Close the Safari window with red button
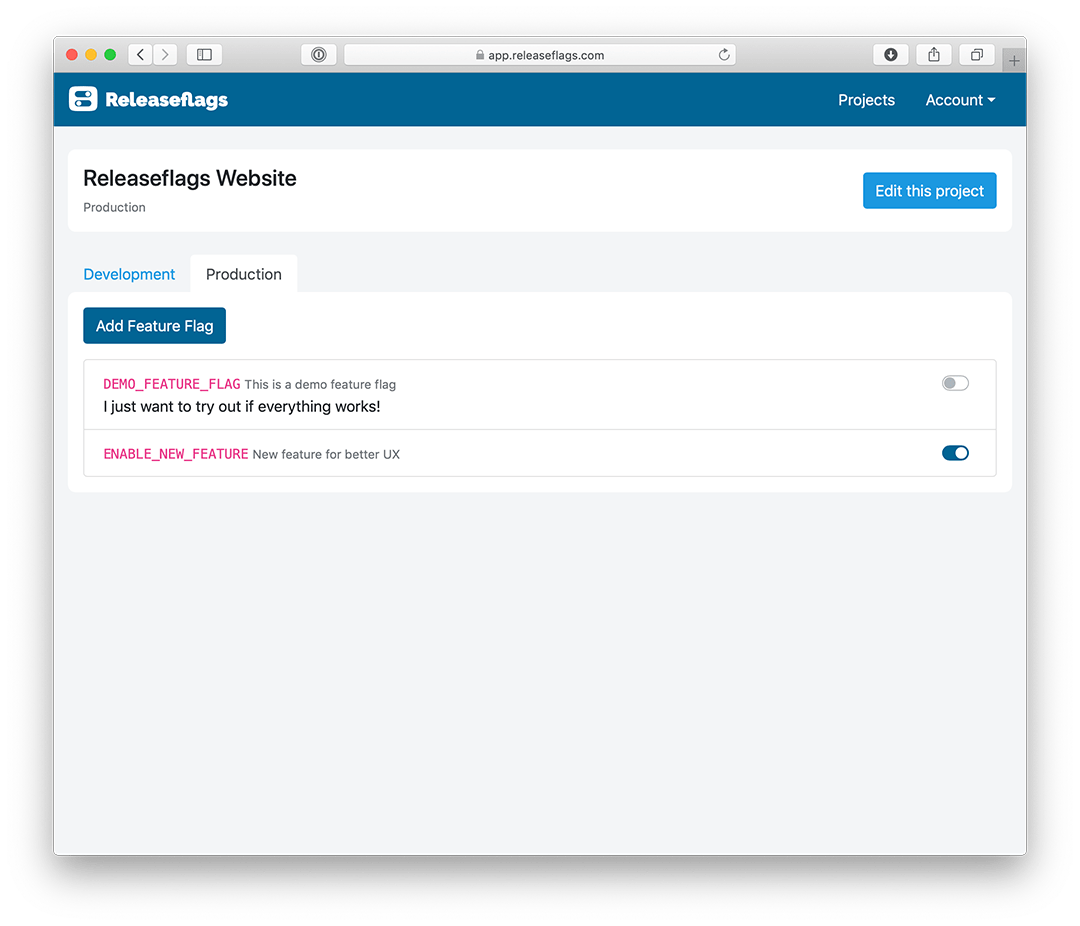 coord(72,54)
